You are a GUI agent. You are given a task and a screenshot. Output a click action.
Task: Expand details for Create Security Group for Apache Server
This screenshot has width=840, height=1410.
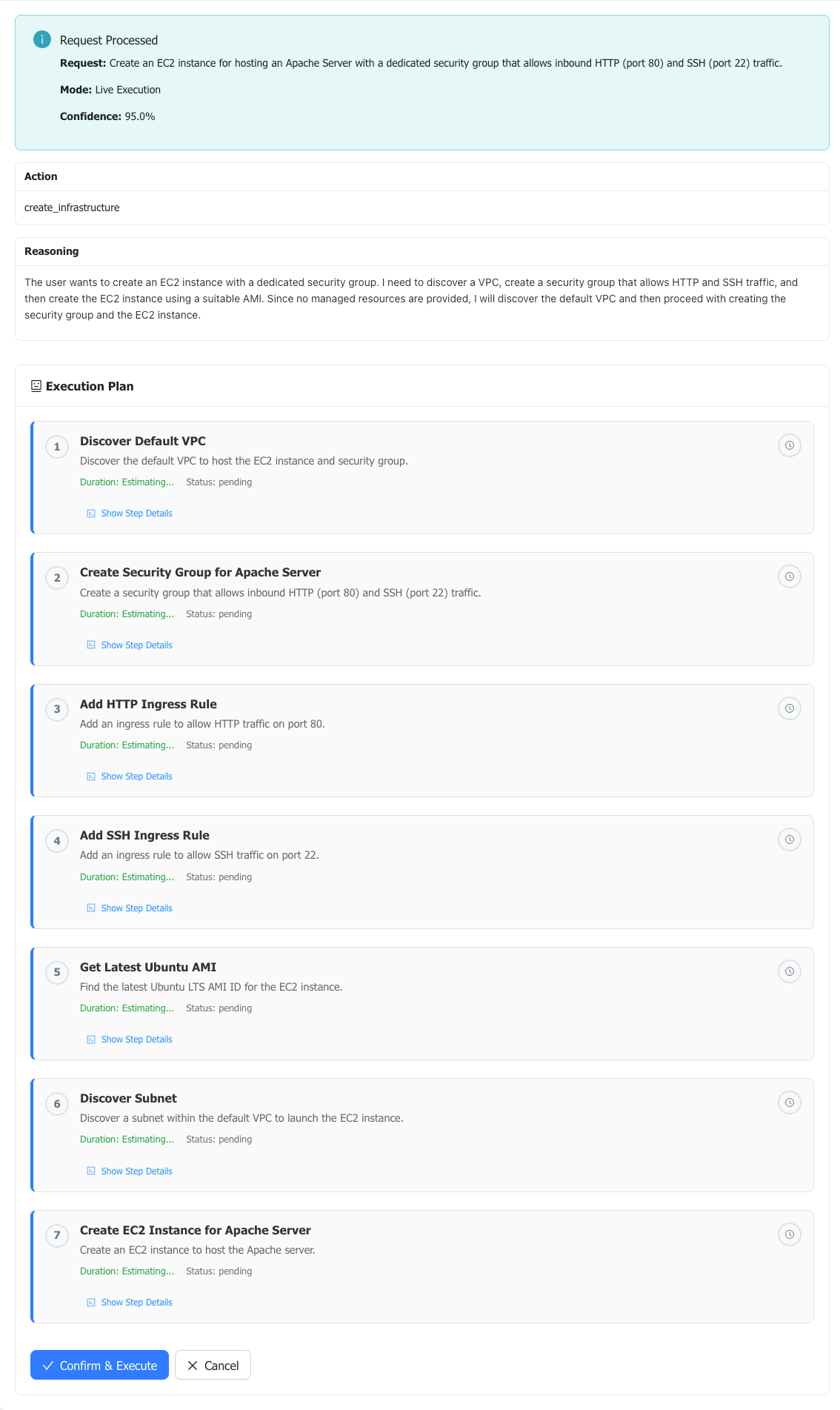(x=136, y=645)
